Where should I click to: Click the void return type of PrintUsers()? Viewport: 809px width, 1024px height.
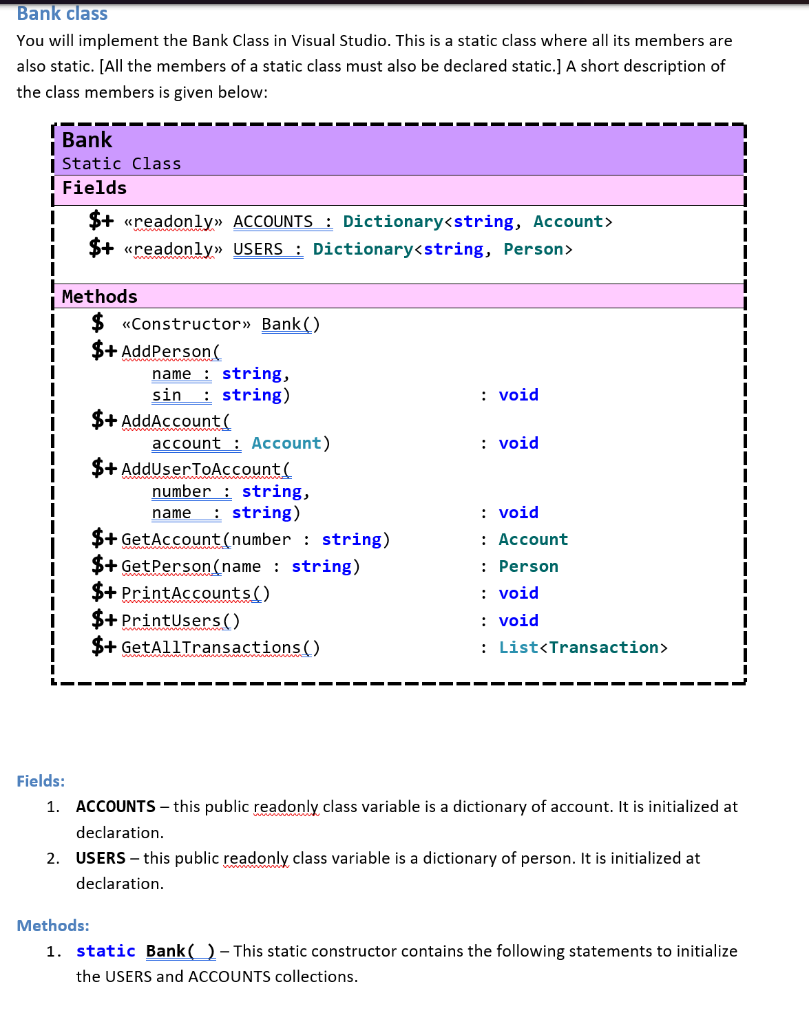pos(518,620)
